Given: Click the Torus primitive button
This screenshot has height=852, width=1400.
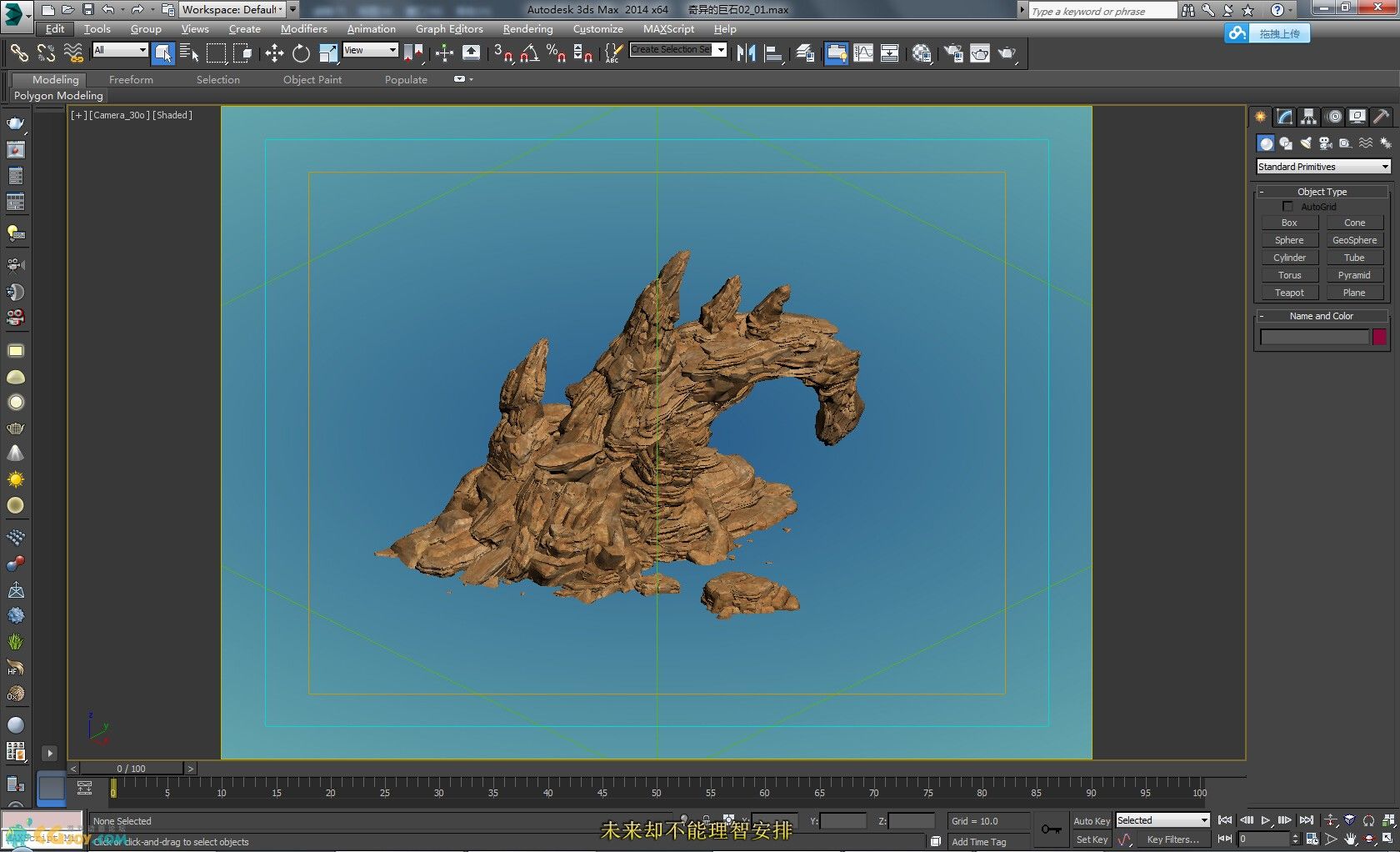Looking at the screenshot, I should coord(1289,275).
